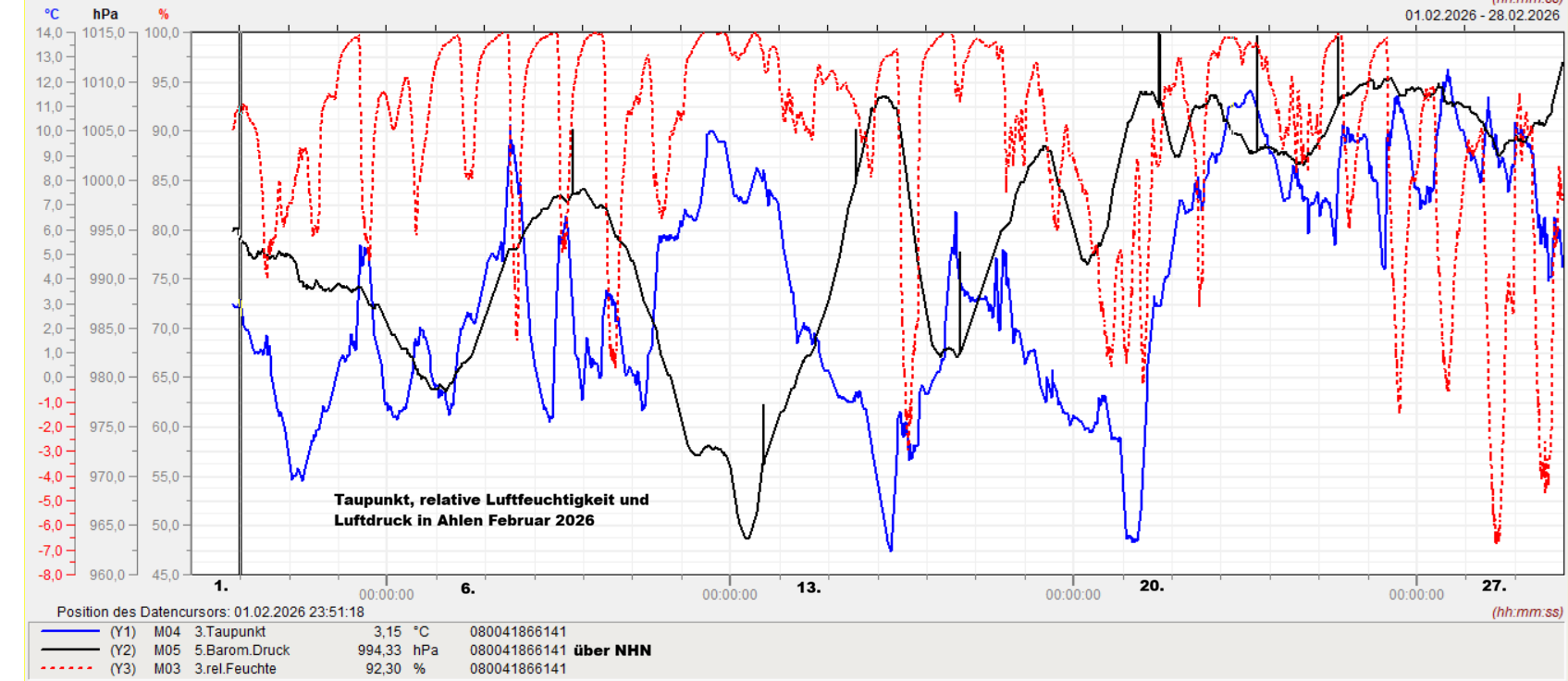Click the date range 01.02.2026 - 28.02.2026
1568x681 pixels.
(x=1482, y=15)
